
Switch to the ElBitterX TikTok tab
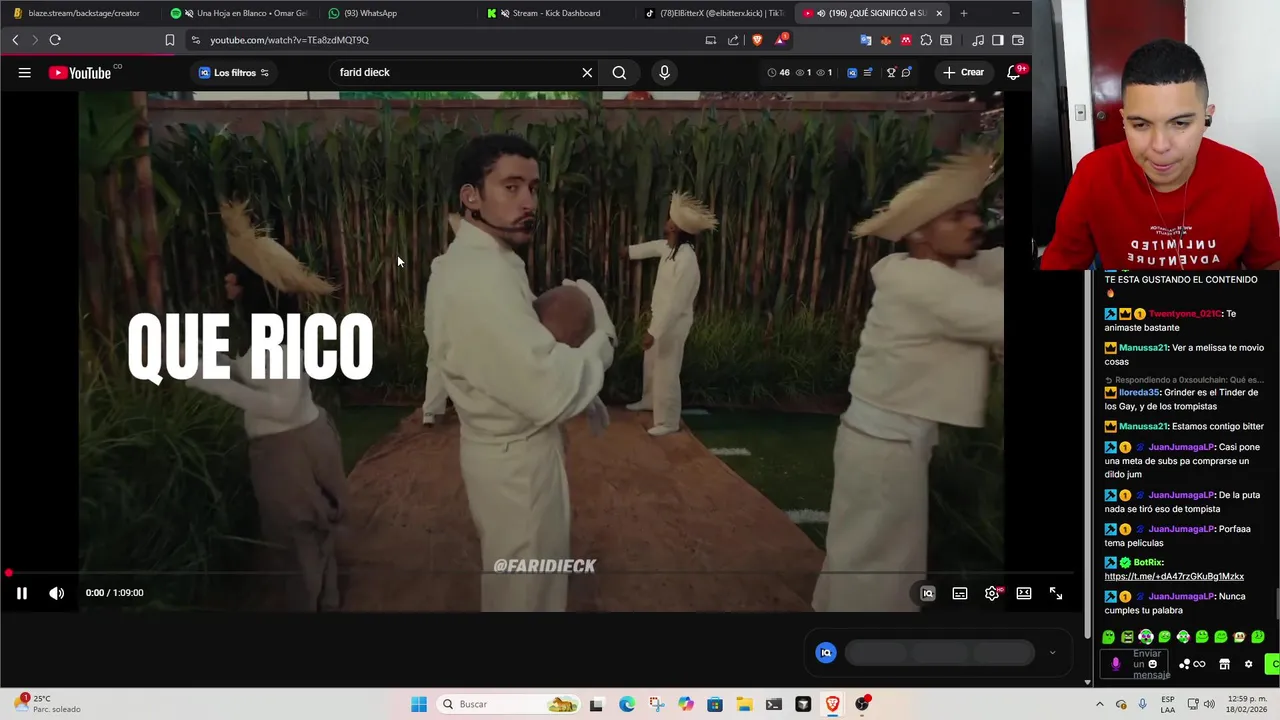(x=713, y=13)
